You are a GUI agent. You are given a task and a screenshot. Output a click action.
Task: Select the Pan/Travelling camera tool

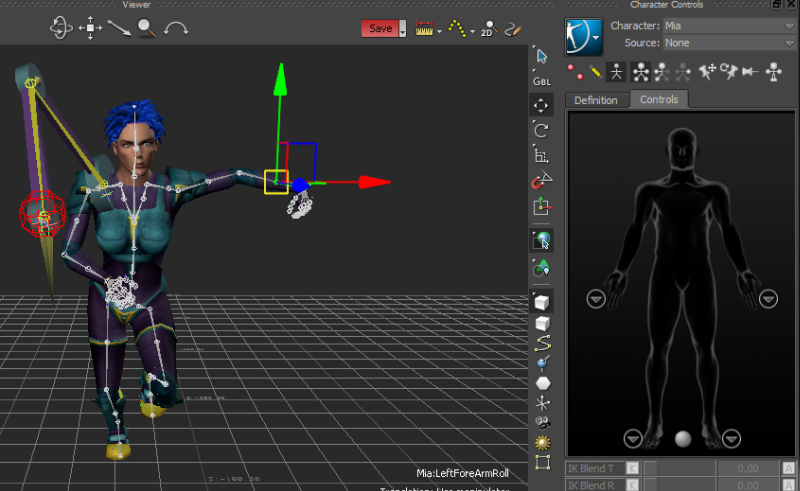click(90, 28)
